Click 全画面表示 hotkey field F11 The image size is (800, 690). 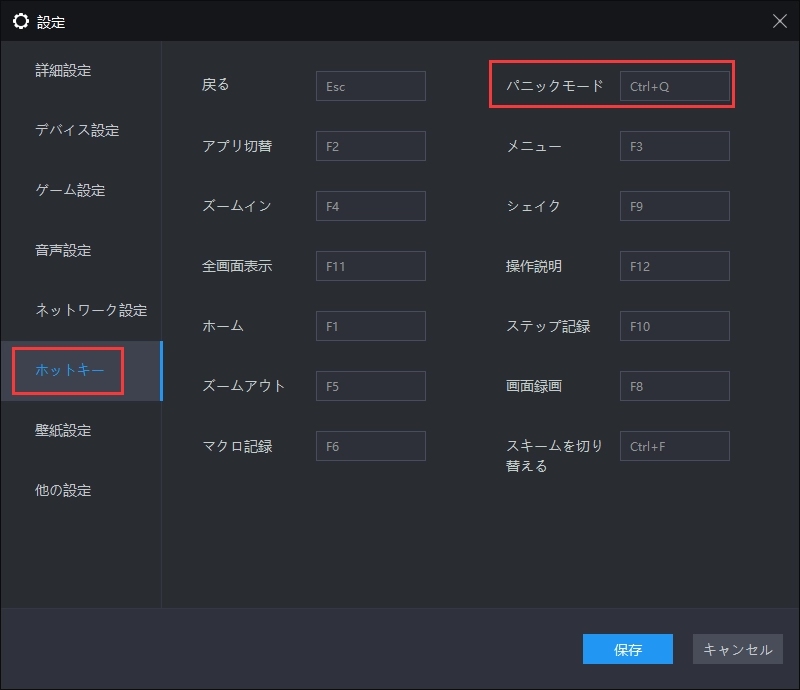tap(371, 266)
